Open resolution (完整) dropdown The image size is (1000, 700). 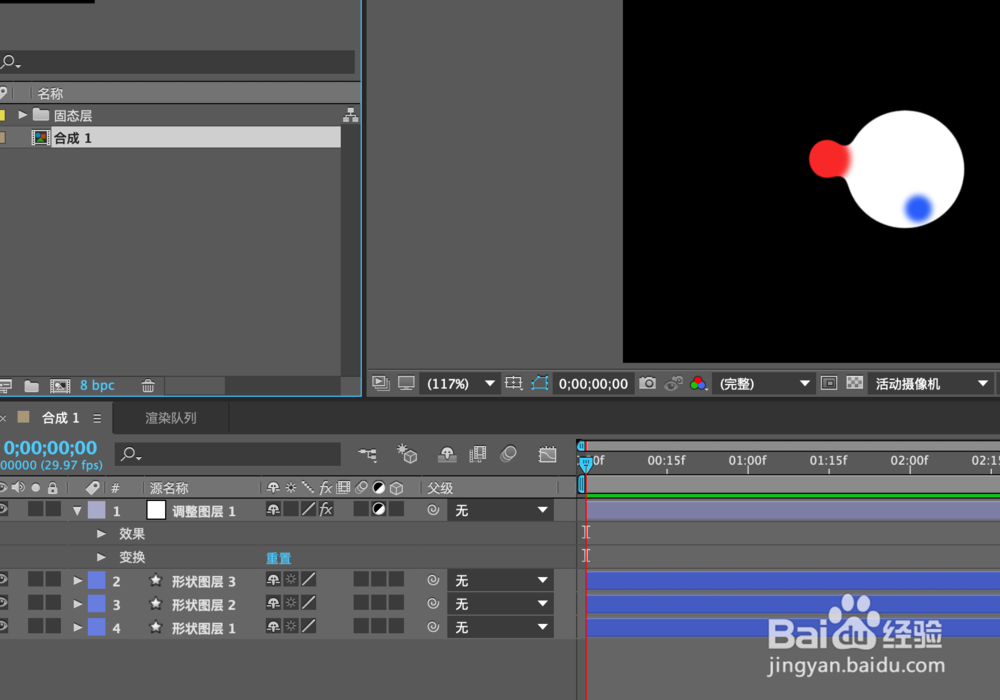(x=763, y=383)
